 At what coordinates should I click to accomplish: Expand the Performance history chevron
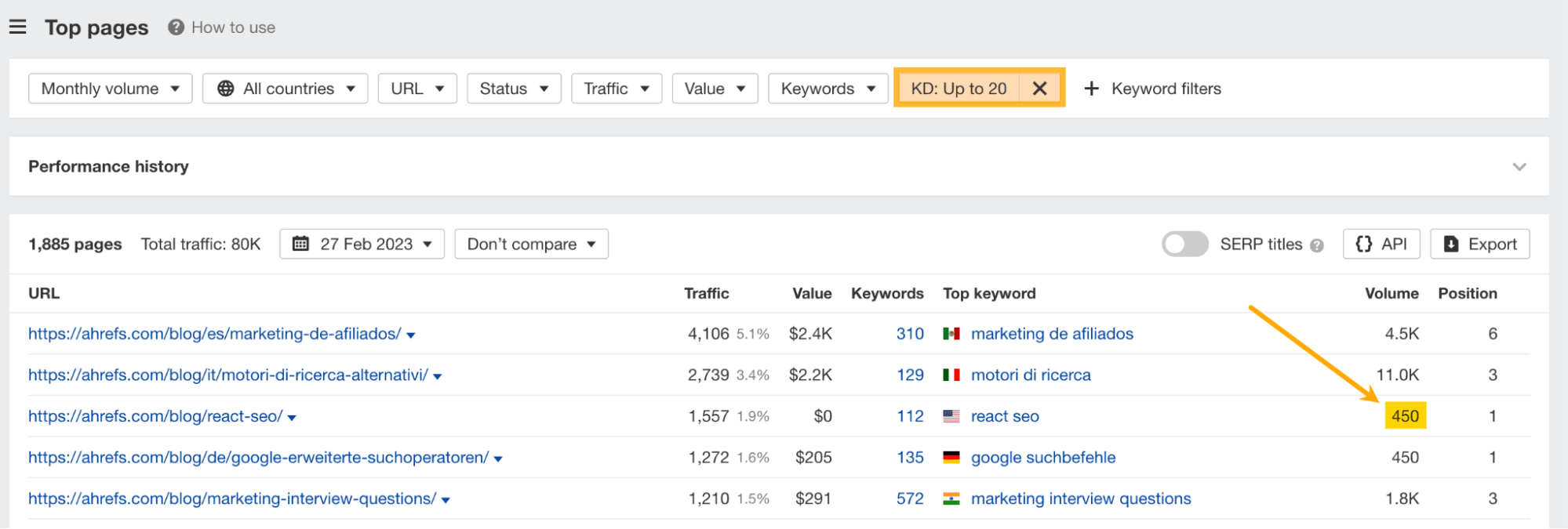coord(1519,167)
